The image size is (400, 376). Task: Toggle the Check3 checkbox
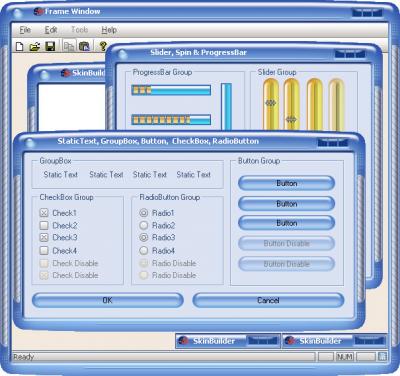click(44, 238)
